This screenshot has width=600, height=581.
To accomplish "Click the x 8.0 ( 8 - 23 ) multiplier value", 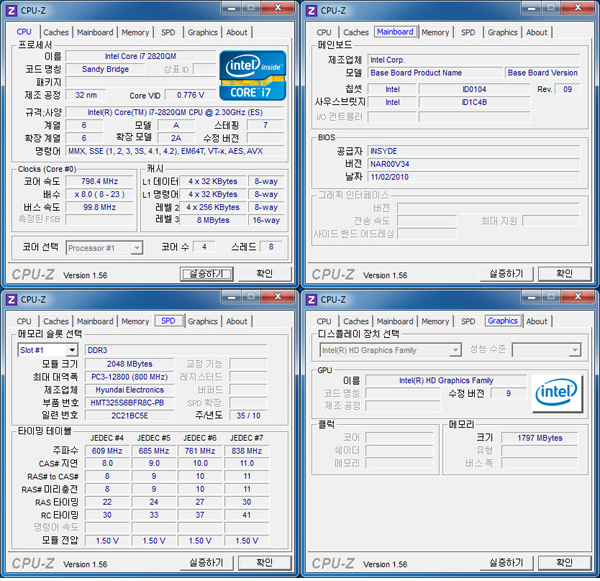I will [99, 194].
